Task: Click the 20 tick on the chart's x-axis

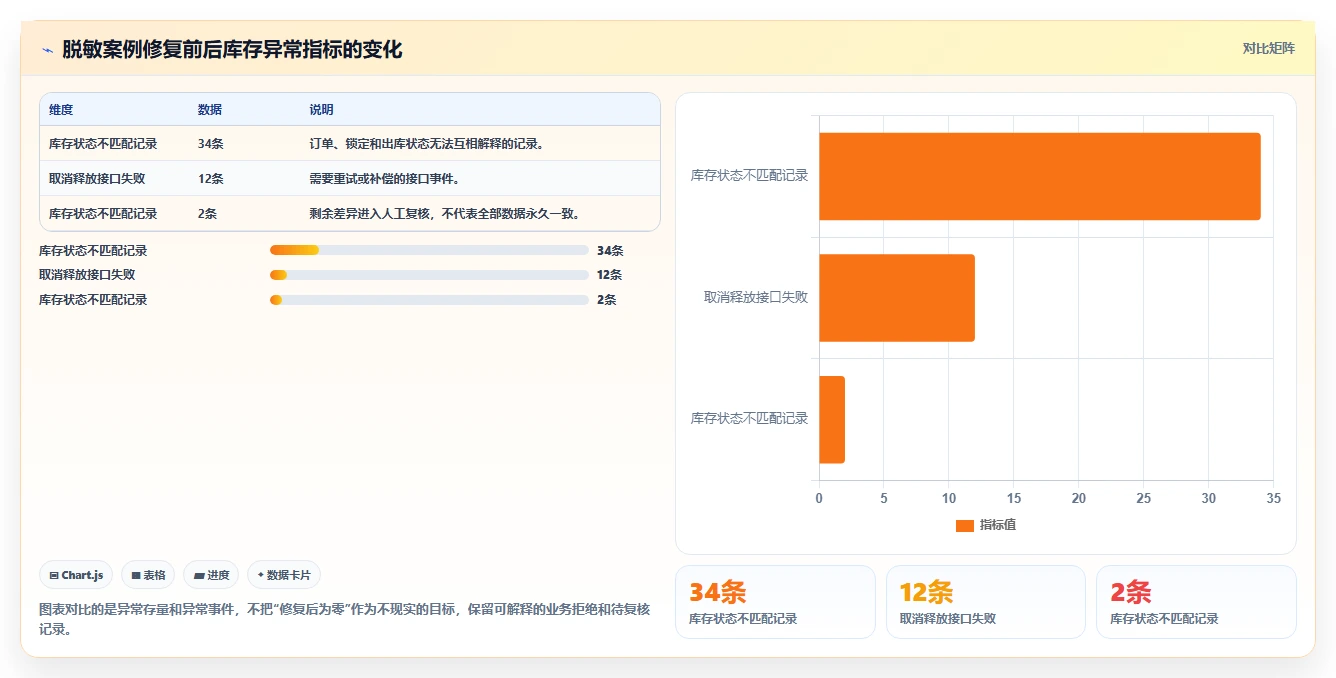Action: tap(1079, 498)
